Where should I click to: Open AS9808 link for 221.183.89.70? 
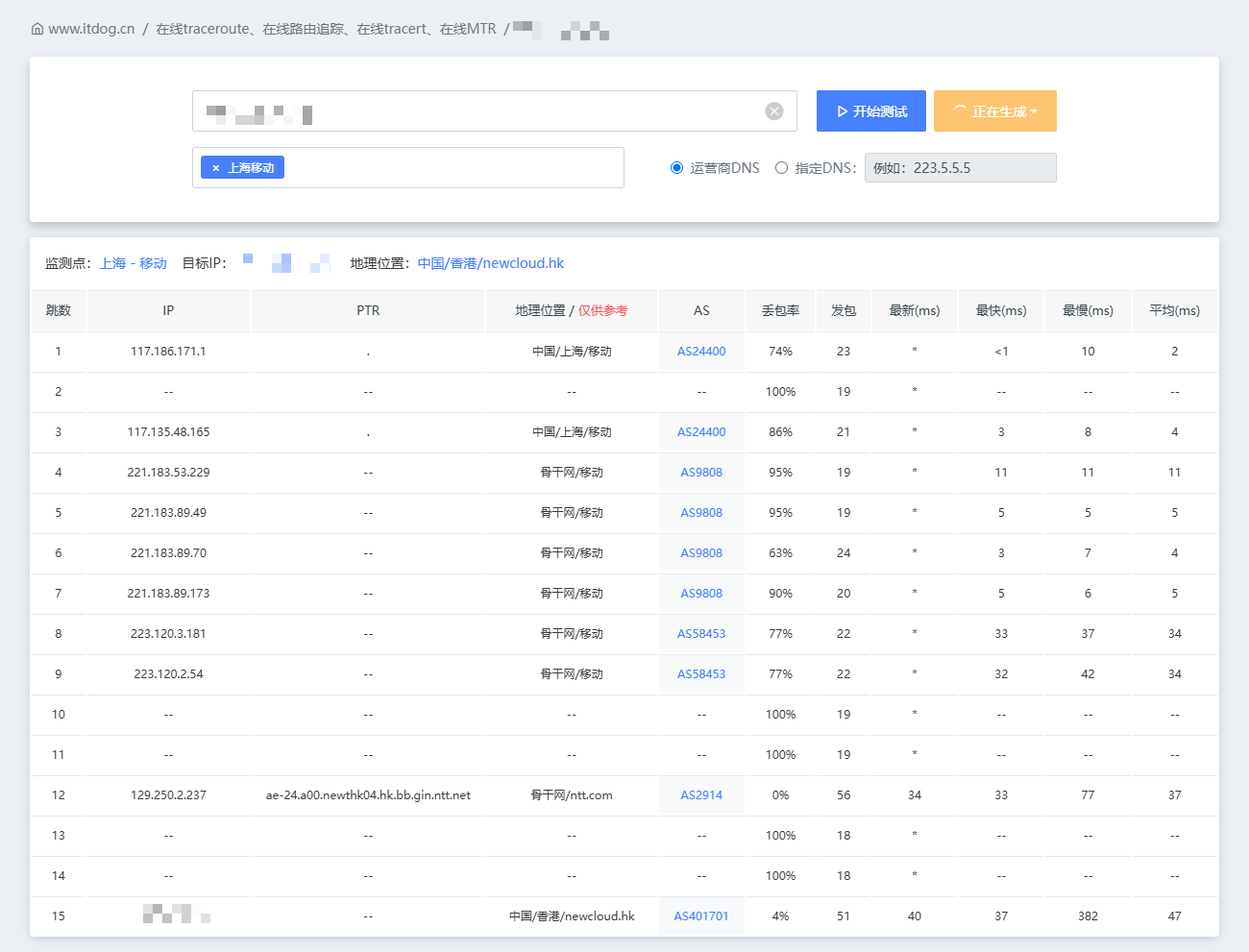pyautogui.click(x=701, y=553)
